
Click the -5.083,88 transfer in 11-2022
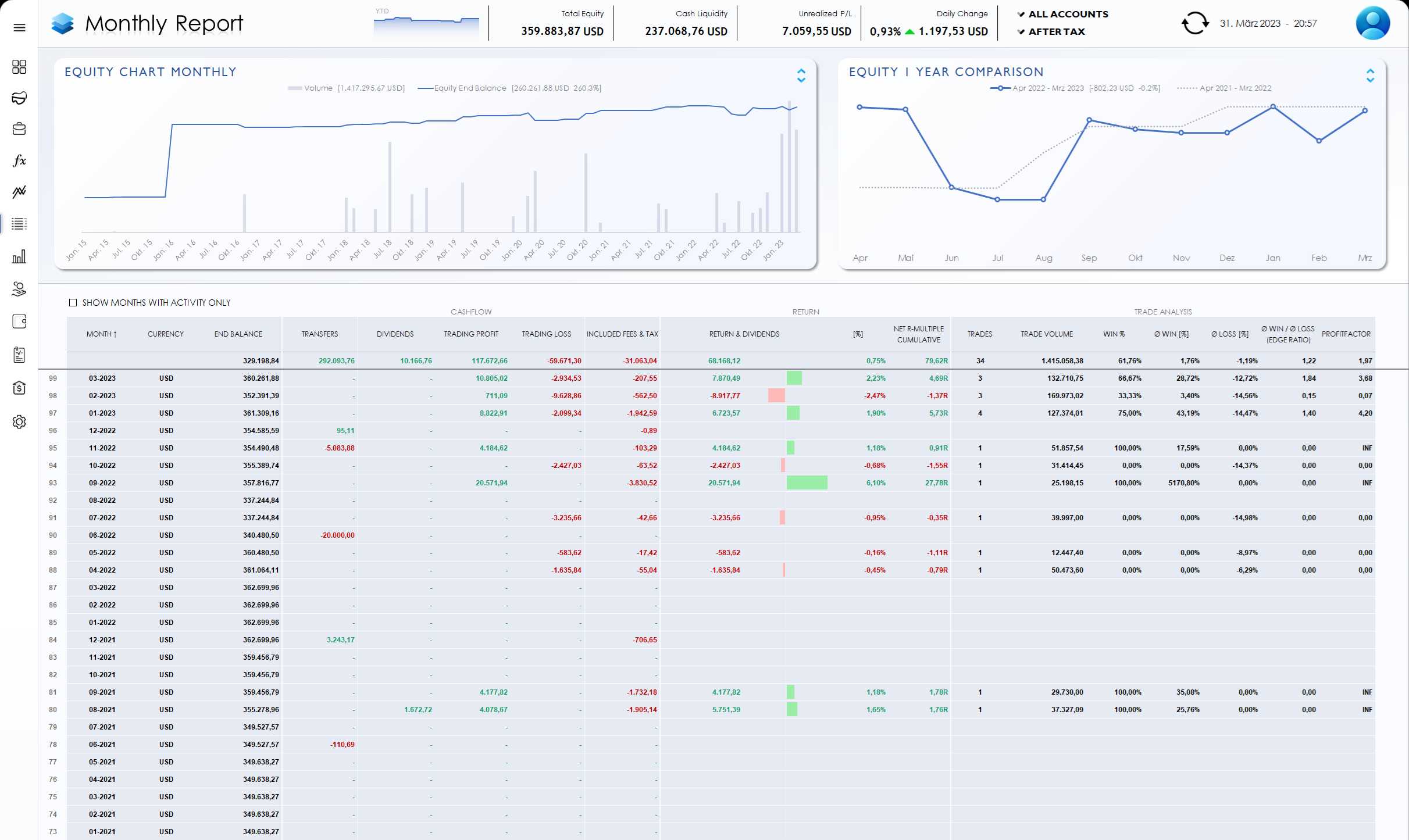click(x=339, y=448)
